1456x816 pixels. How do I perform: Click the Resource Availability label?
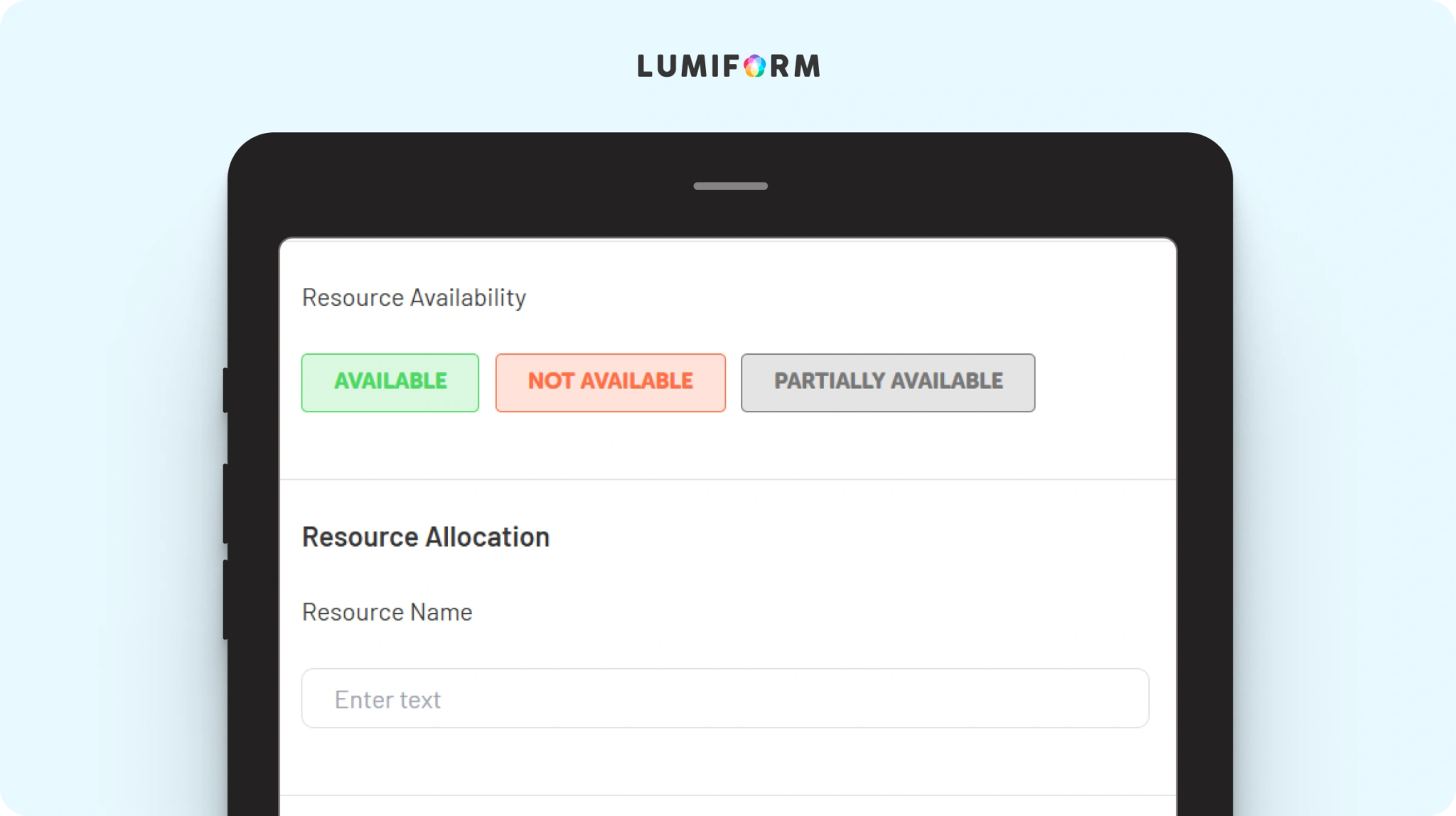414,298
